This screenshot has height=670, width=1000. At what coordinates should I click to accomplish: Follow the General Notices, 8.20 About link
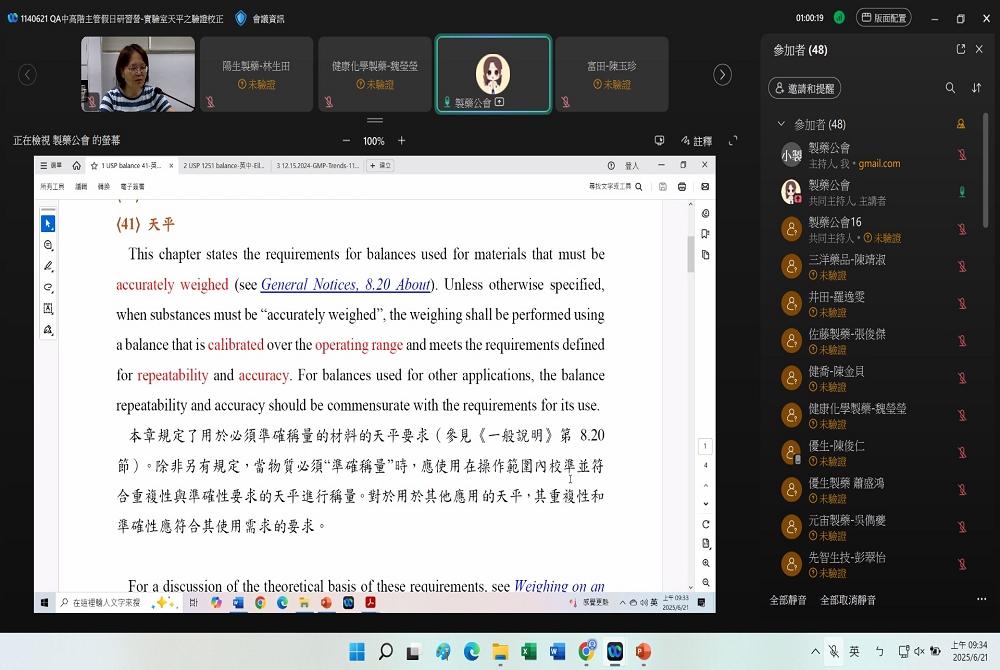pyautogui.click(x=346, y=284)
